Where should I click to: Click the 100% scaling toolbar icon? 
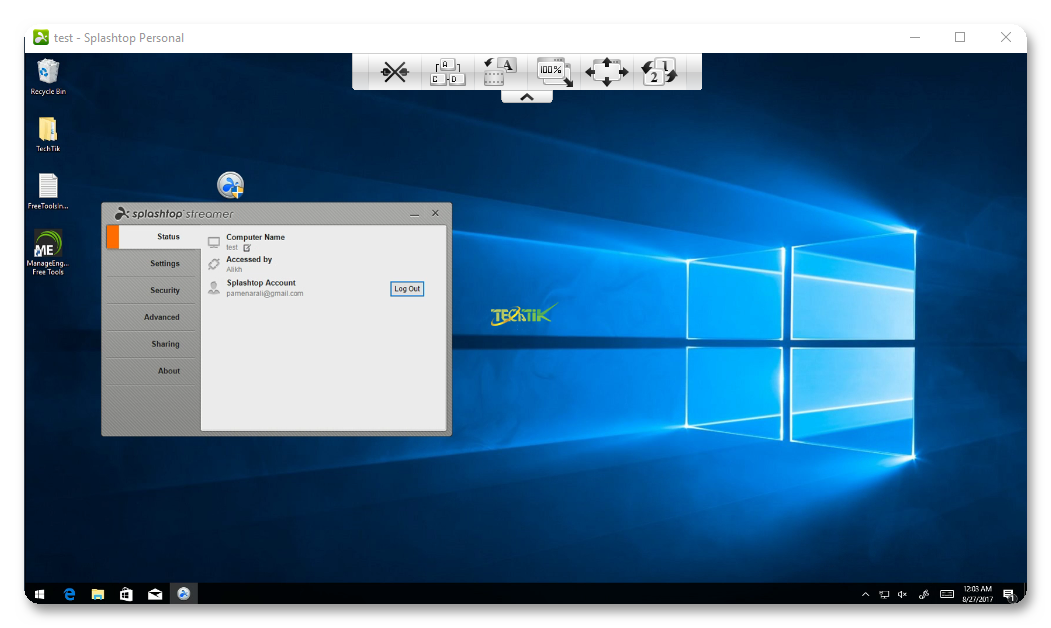[x=553, y=72]
